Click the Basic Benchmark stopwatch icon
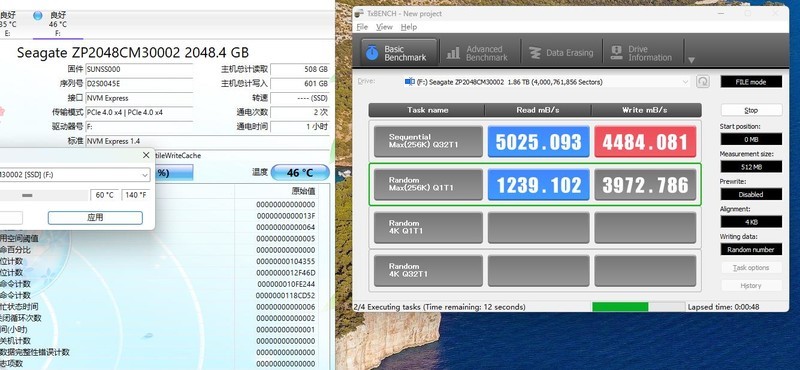800x370 pixels. point(372,53)
